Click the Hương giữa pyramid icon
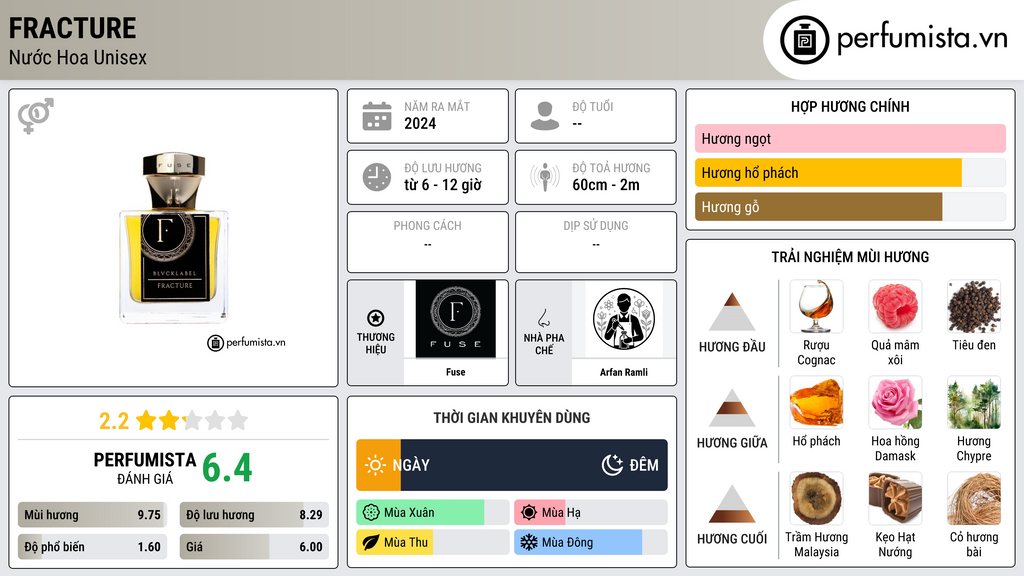Screen dimensions: 1024x576 coord(732,408)
